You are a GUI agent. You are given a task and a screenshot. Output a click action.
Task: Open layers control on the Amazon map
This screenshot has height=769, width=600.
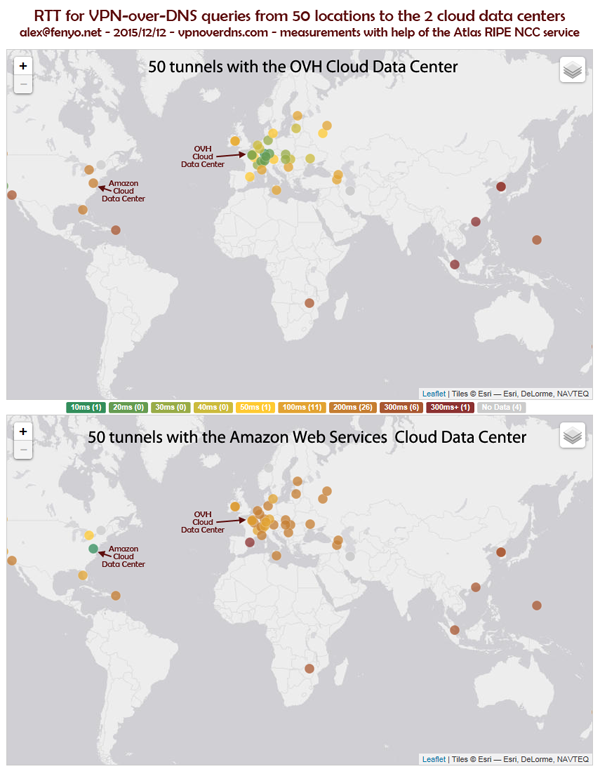coord(571,436)
